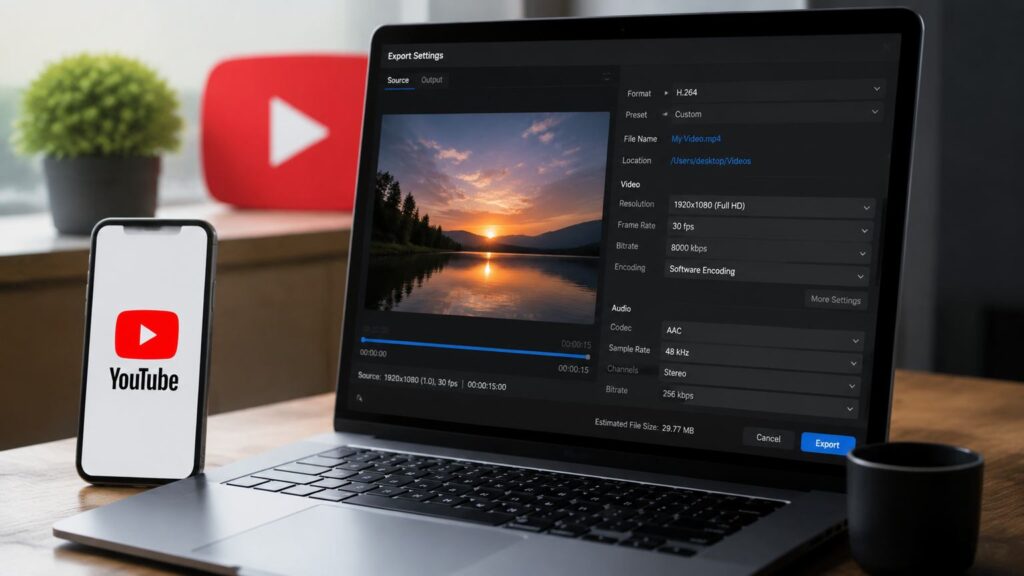The height and width of the screenshot is (576, 1024).
Task: Click the small arrow icon beside Preset
Action: [x=665, y=114]
